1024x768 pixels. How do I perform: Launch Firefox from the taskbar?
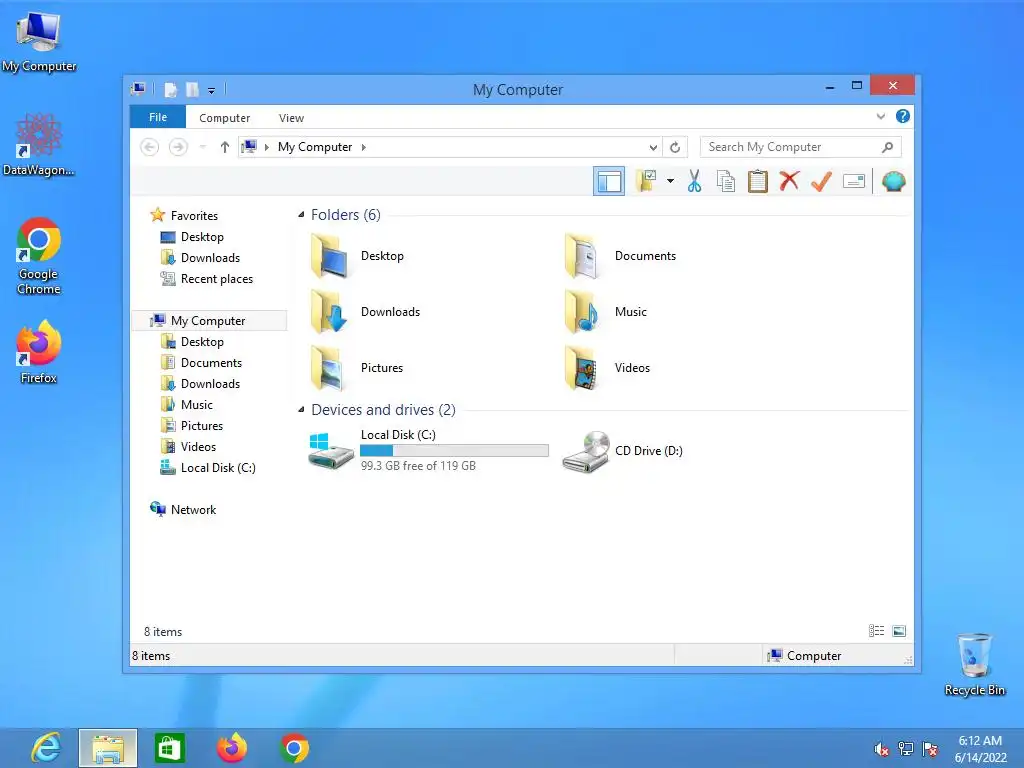pyautogui.click(x=232, y=748)
